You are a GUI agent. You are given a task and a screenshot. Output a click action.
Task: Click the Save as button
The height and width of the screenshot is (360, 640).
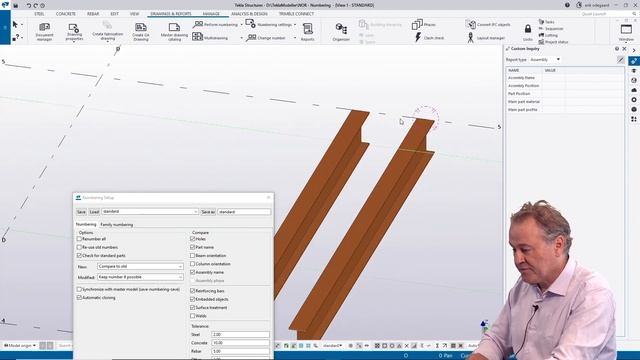pyautogui.click(x=208, y=212)
